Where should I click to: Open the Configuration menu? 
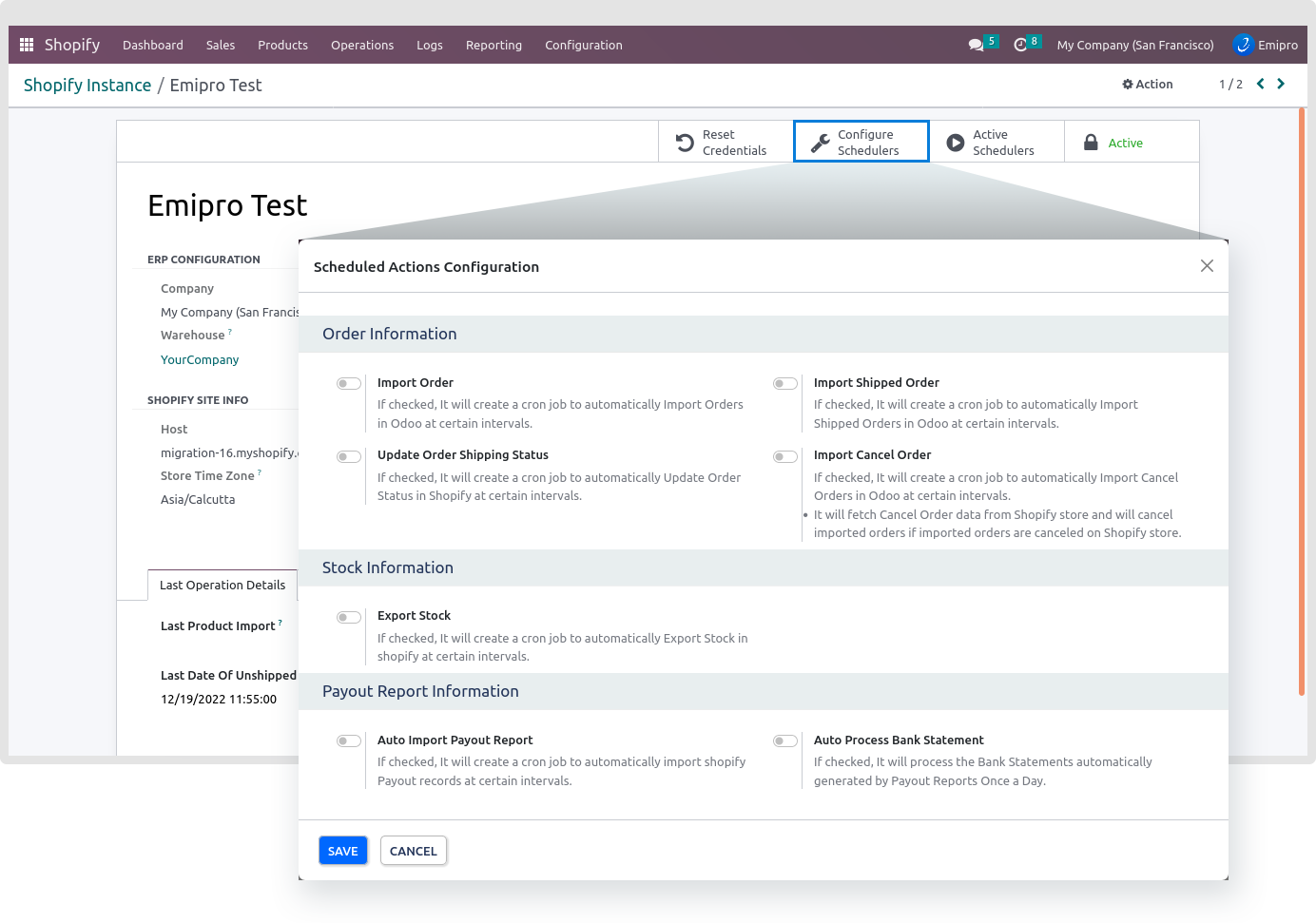(584, 45)
